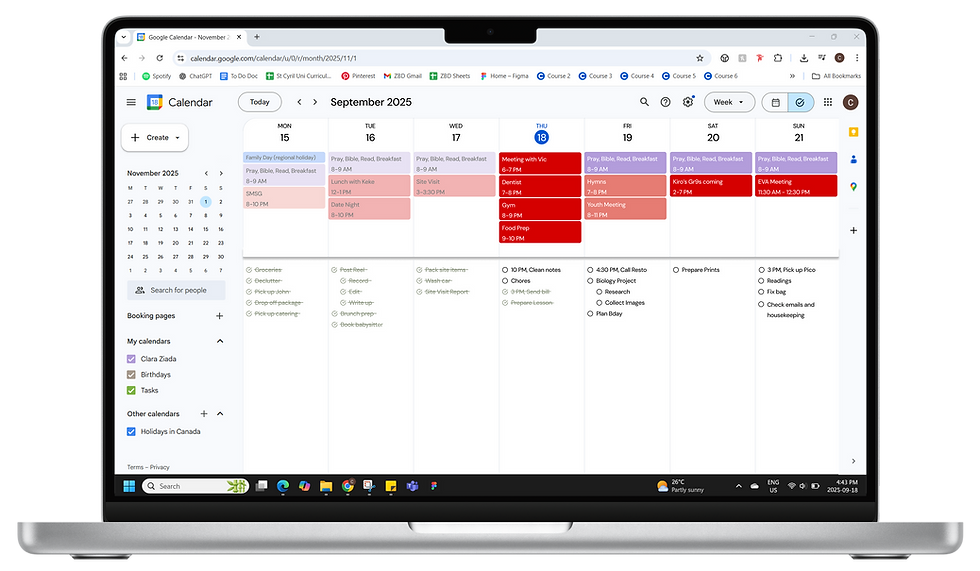Open Google Maps side panel icon

click(854, 187)
